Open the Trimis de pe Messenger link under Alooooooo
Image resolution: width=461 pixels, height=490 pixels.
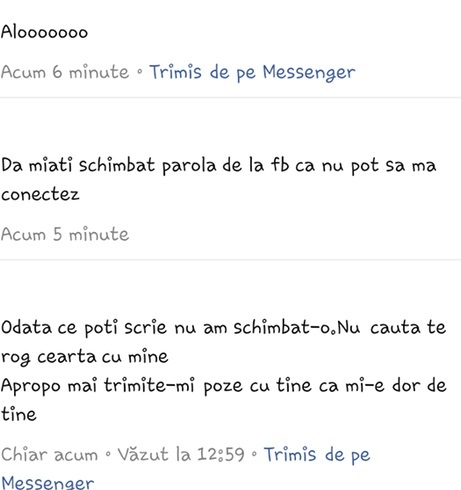point(252,72)
